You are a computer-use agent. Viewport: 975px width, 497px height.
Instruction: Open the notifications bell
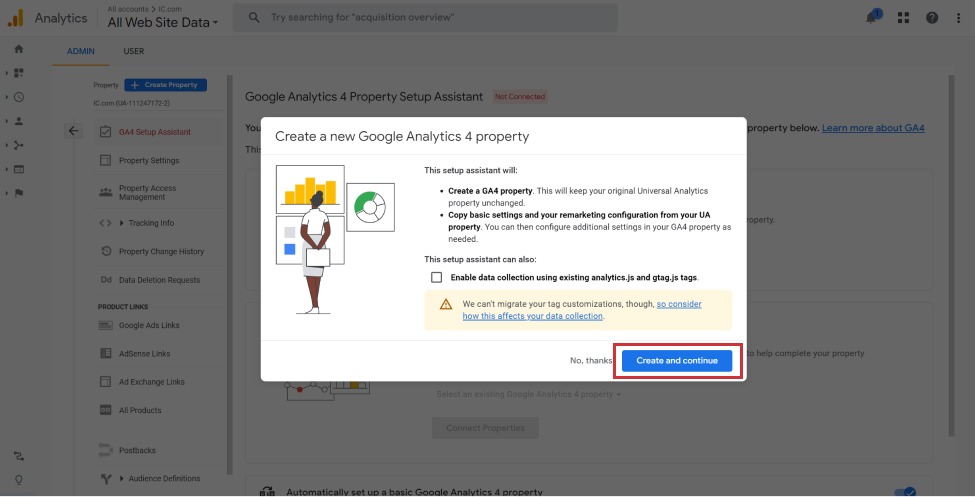pyautogui.click(x=872, y=17)
